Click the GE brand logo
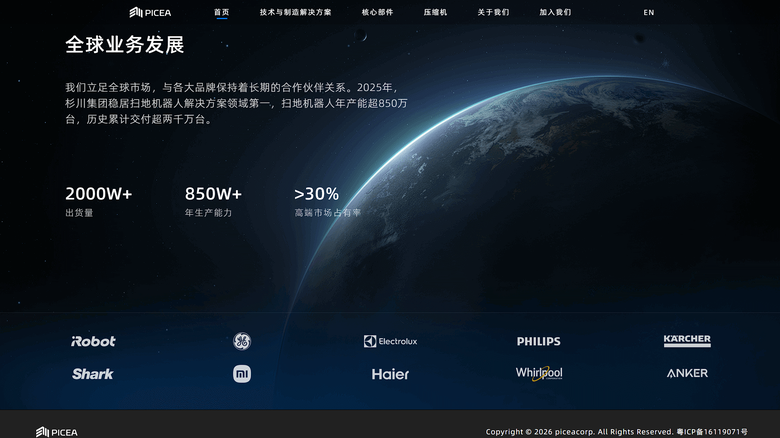 242,341
